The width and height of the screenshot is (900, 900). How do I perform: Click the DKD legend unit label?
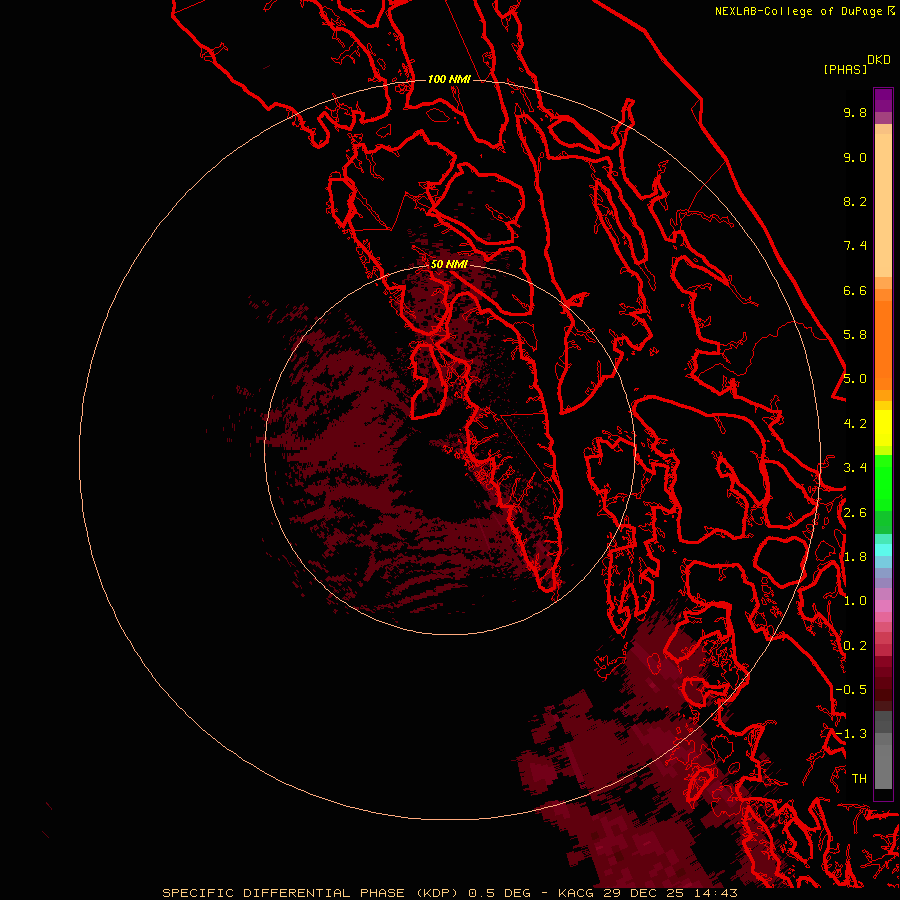pyautogui.click(x=879, y=59)
